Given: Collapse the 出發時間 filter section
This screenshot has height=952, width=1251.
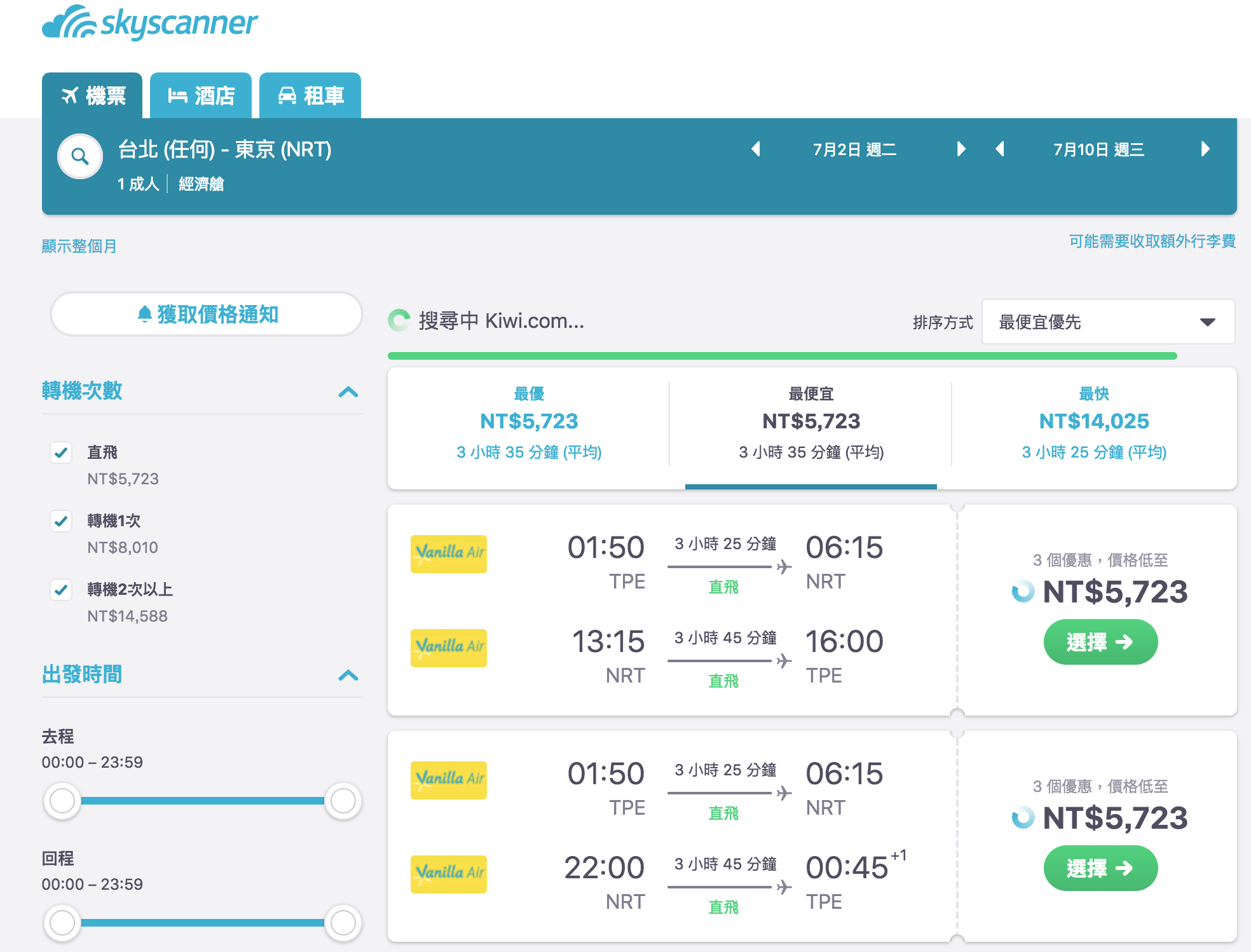Looking at the screenshot, I should (x=348, y=675).
